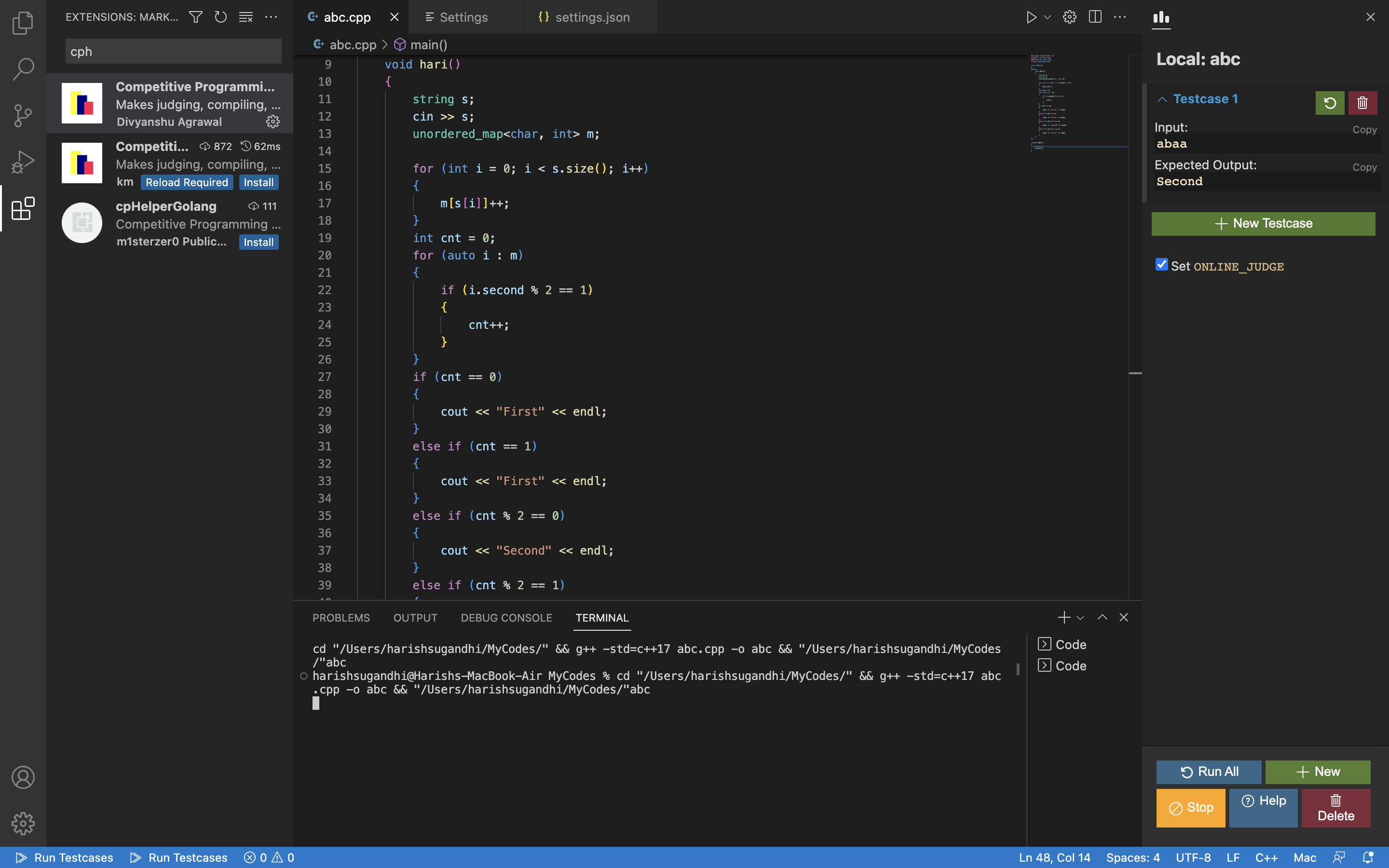The image size is (1389, 868).
Task: Refresh the extensions list
Action: pos(220,17)
